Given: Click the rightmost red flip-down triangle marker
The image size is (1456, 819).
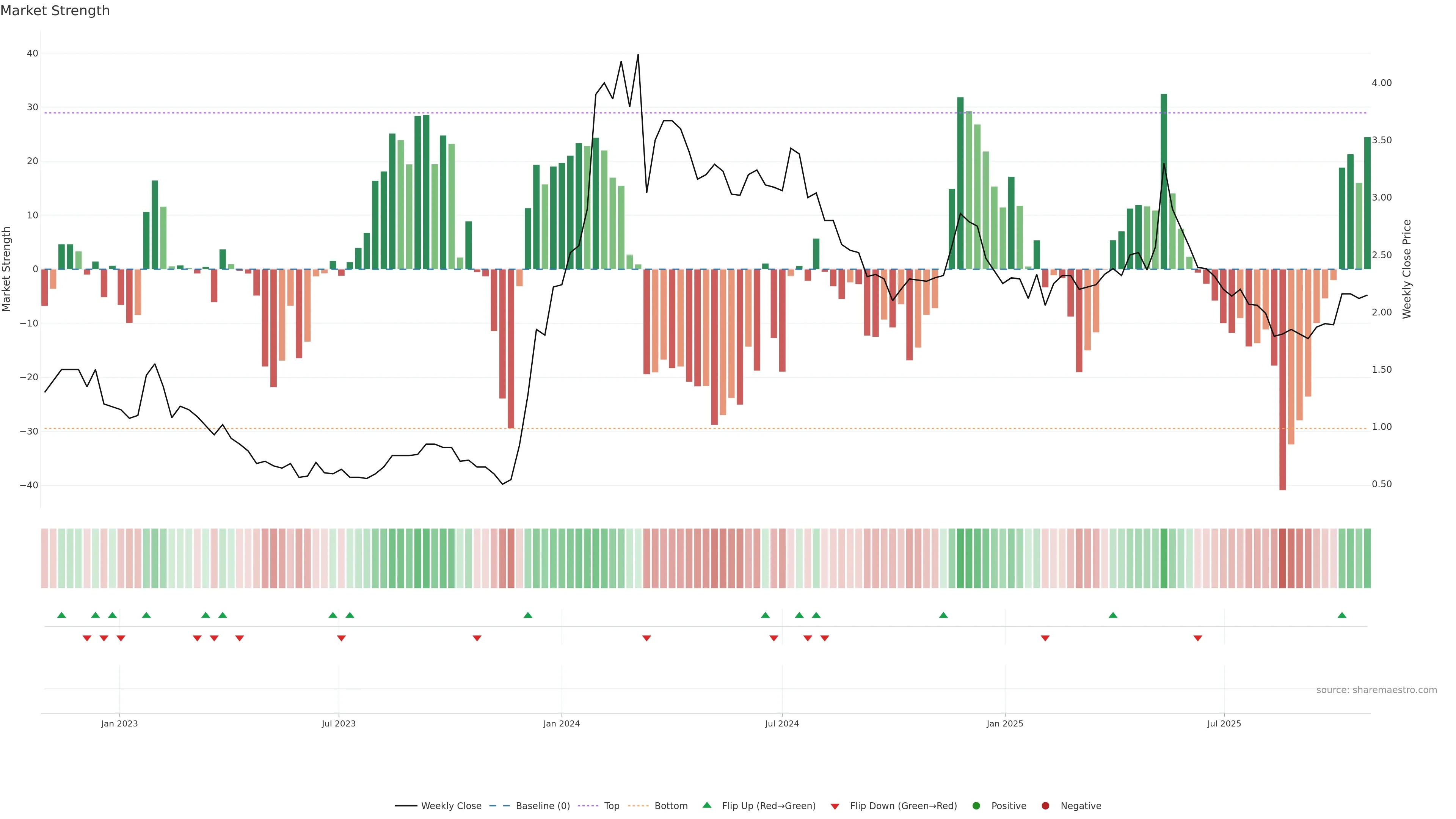Looking at the screenshot, I should tap(1198, 638).
